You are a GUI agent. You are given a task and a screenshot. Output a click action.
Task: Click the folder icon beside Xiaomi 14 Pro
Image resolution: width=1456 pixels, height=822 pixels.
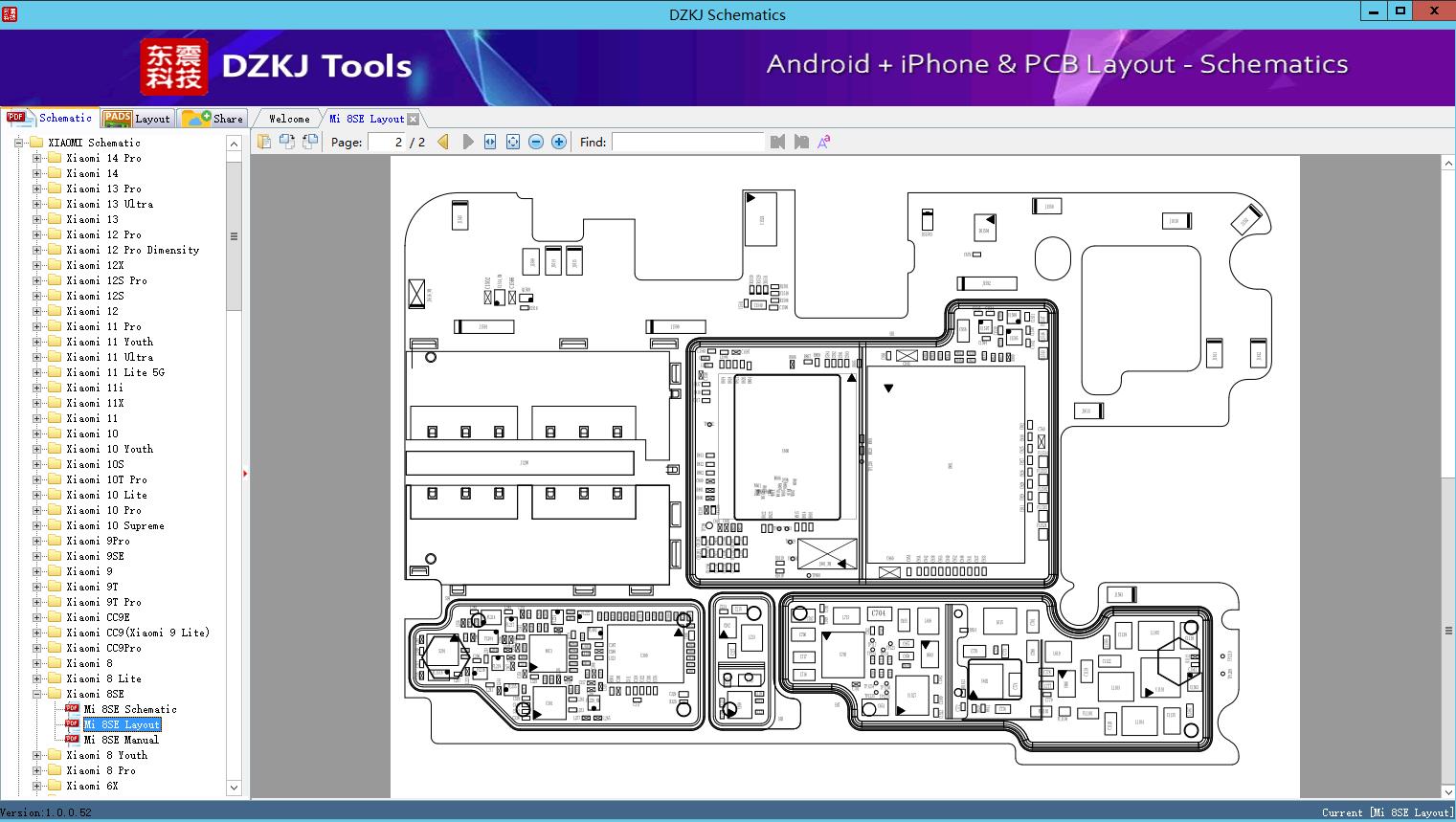click(55, 158)
